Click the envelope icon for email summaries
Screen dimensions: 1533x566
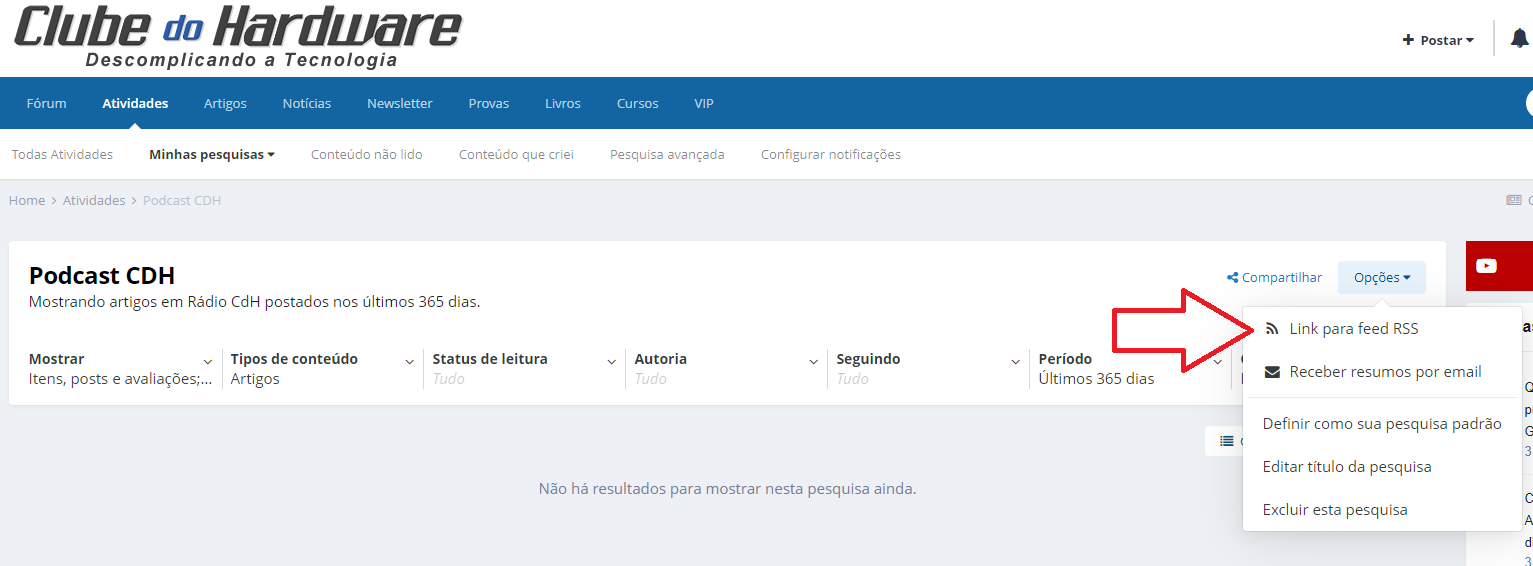(1272, 372)
